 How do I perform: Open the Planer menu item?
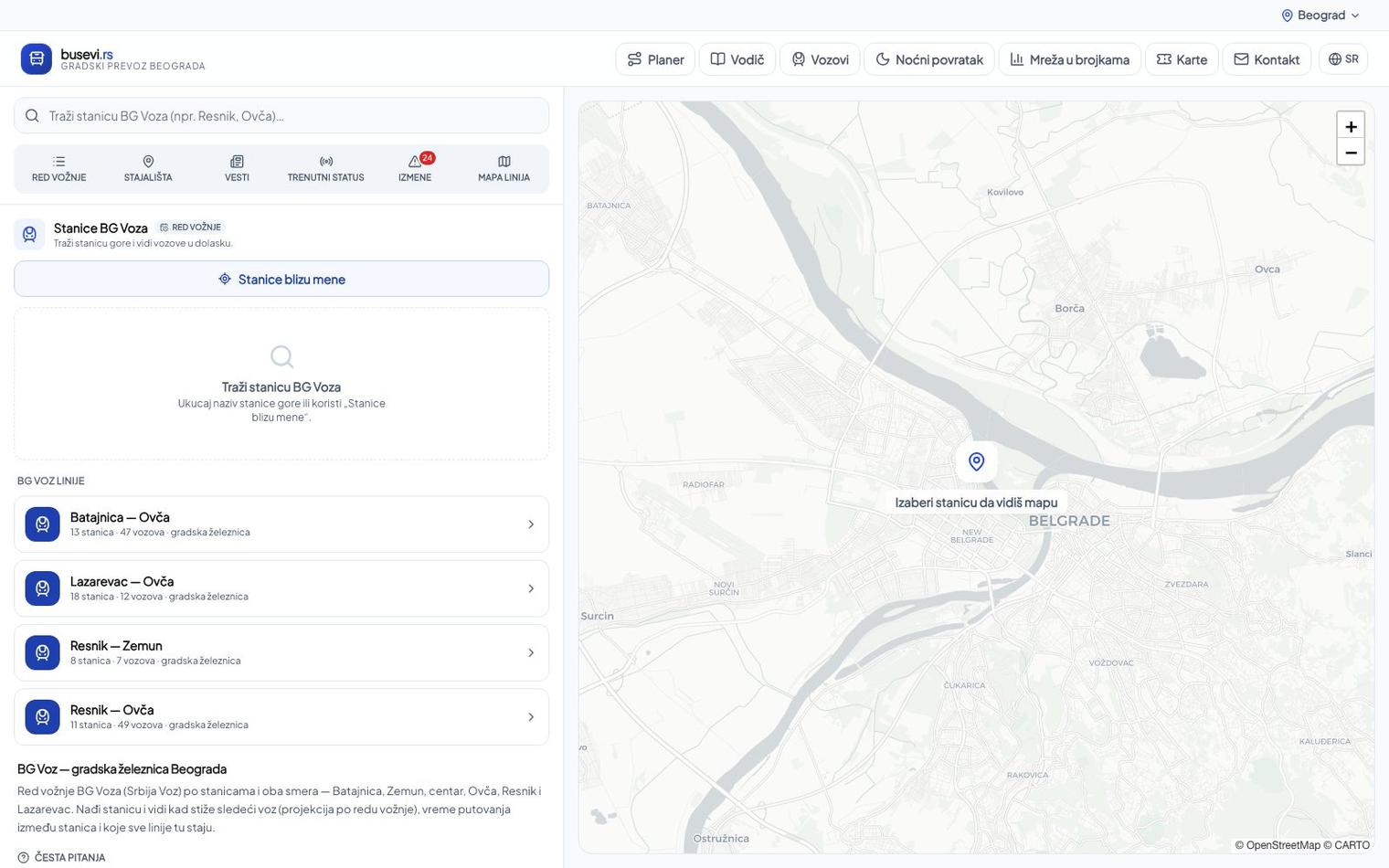coord(655,59)
